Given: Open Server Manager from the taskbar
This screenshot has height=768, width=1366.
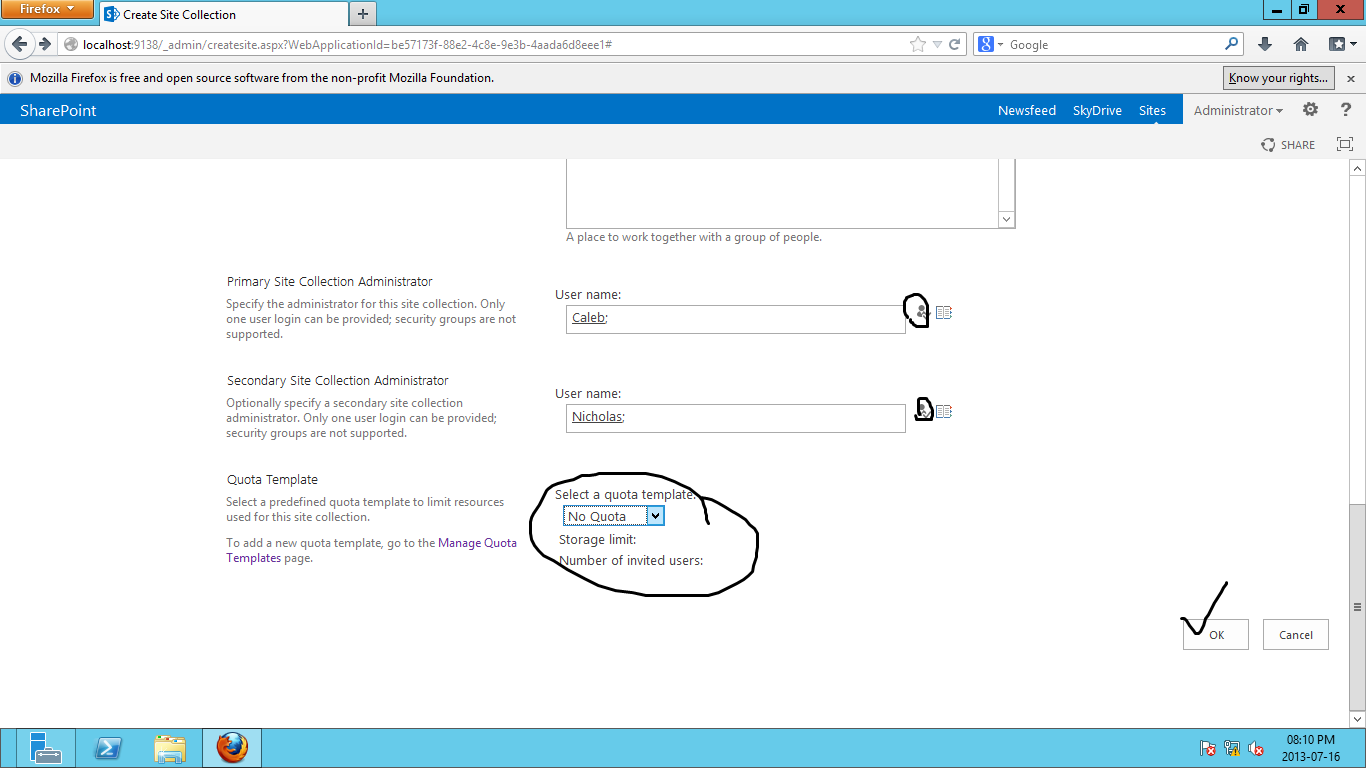Looking at the screenshot, I should pyautogui.click(x=44, y=748).
